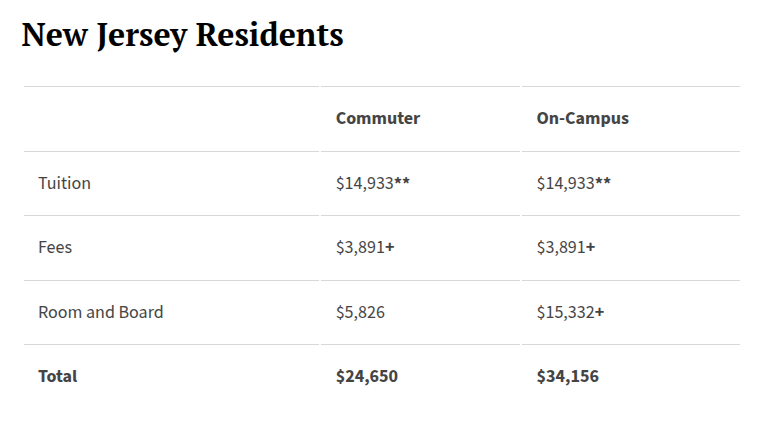The image size is (763, 424).
Task: Select the On-Campus column header
Action: 582,118
